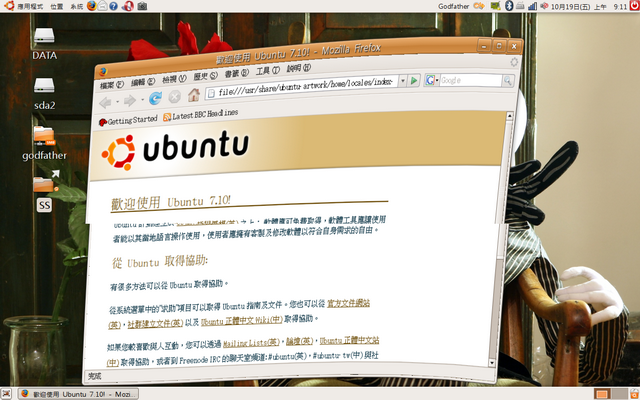
Task: Reload the page with the refresh icon
Action: (x=156, y=98)
